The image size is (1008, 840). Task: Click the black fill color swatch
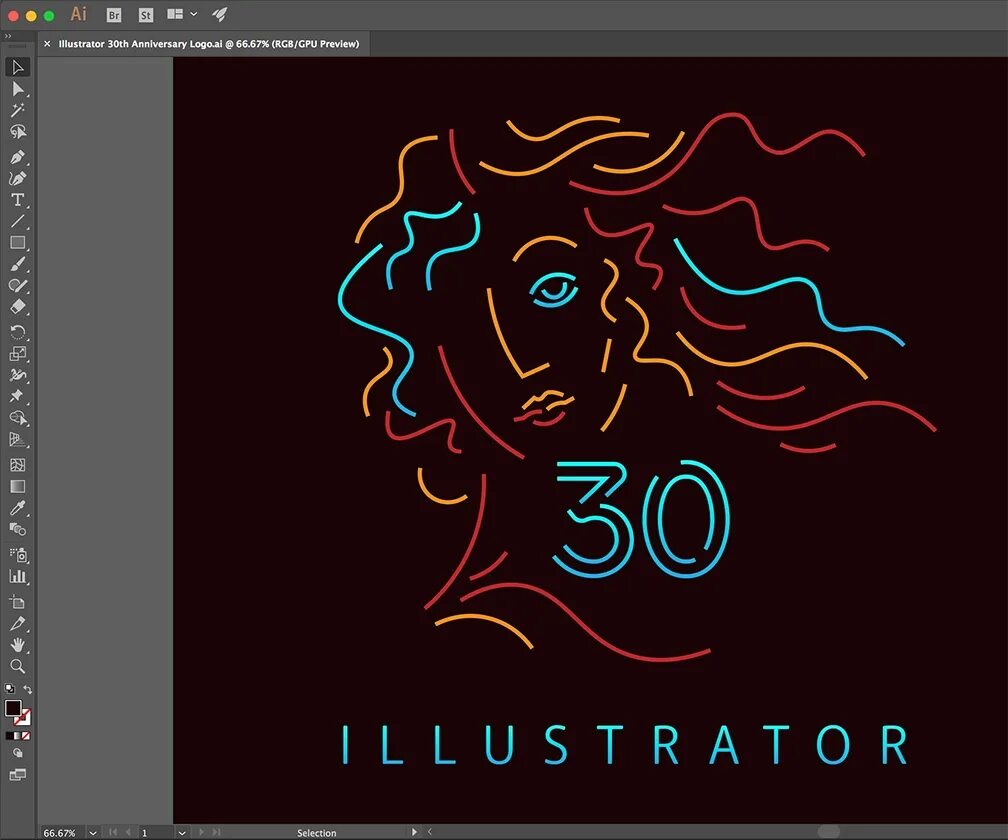click(x=13, y=708)
